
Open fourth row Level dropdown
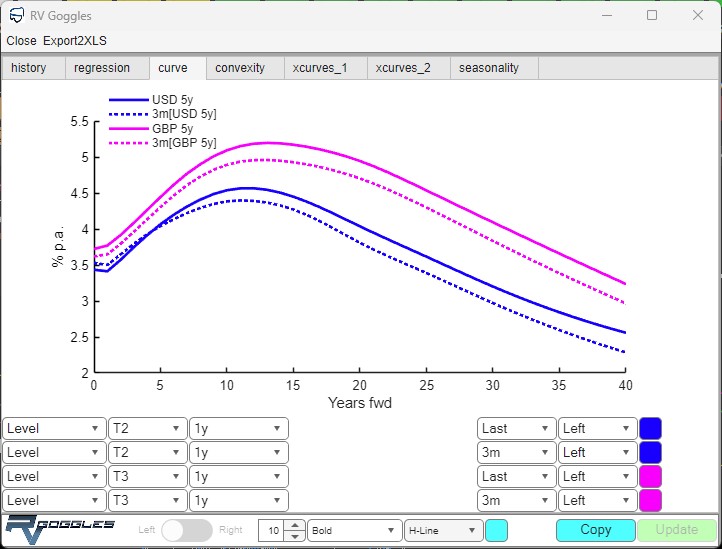pyautogui.click(x=54, y=500)
